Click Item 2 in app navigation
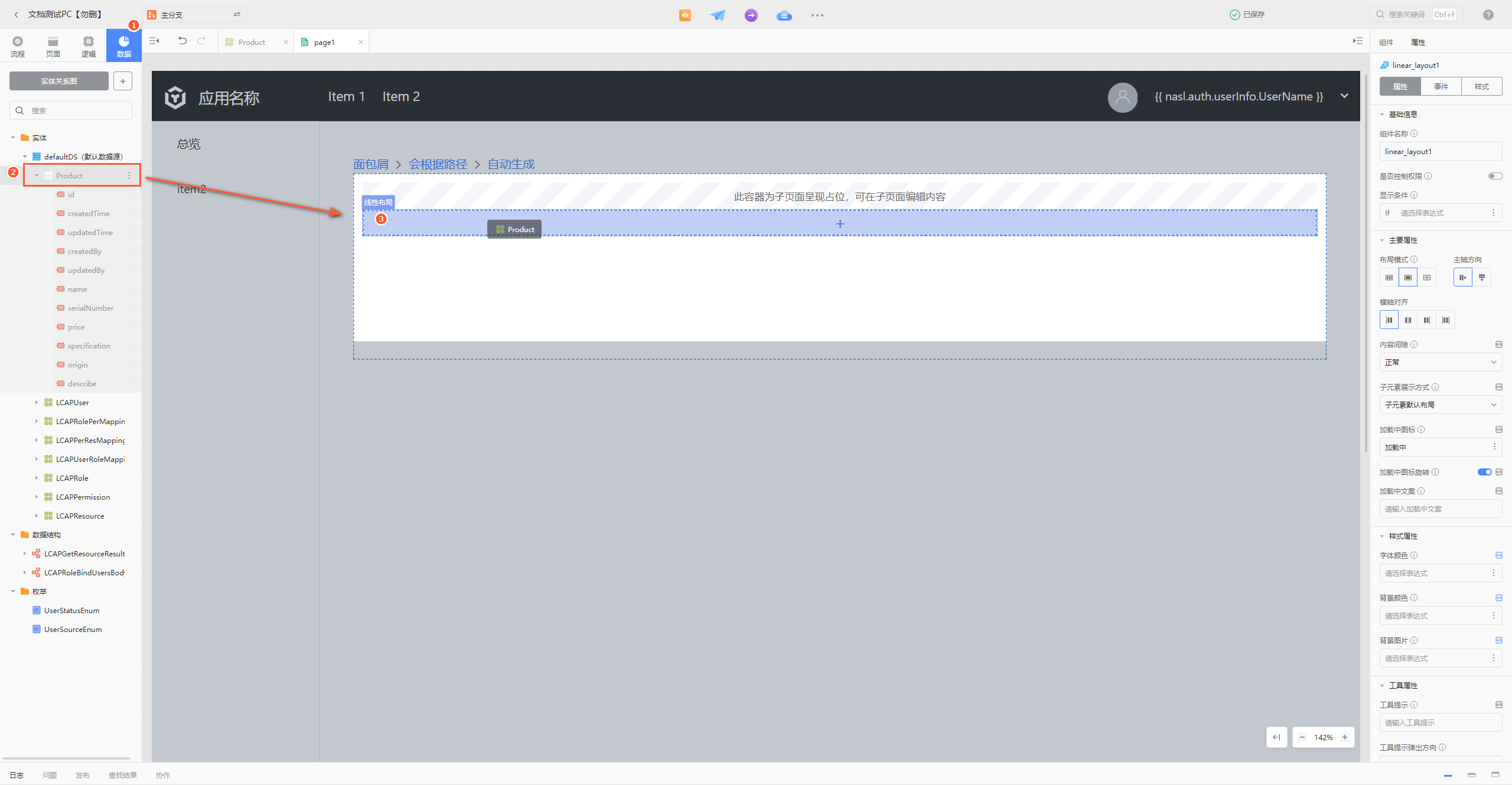The image size is (1512, 785). 401,96
